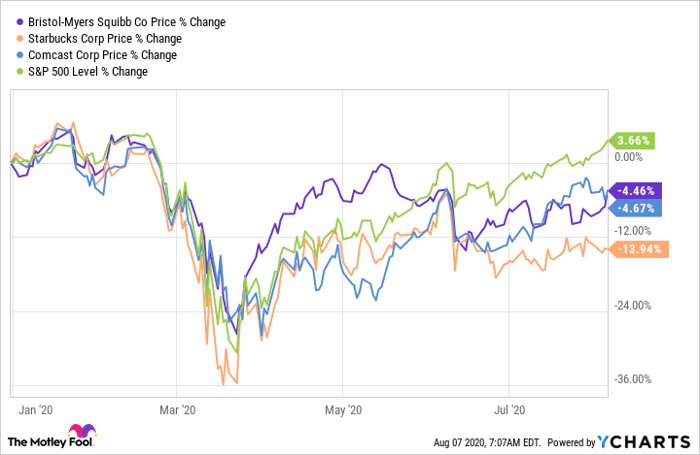
Task: Click the YCharts logo
Action: (x=642, y=440)
